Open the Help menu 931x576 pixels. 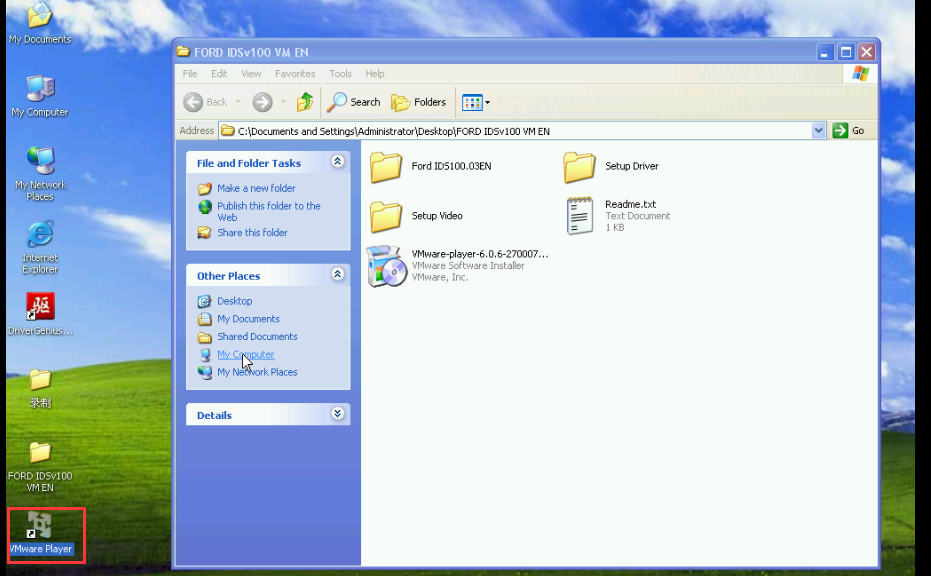click(375, 74)
